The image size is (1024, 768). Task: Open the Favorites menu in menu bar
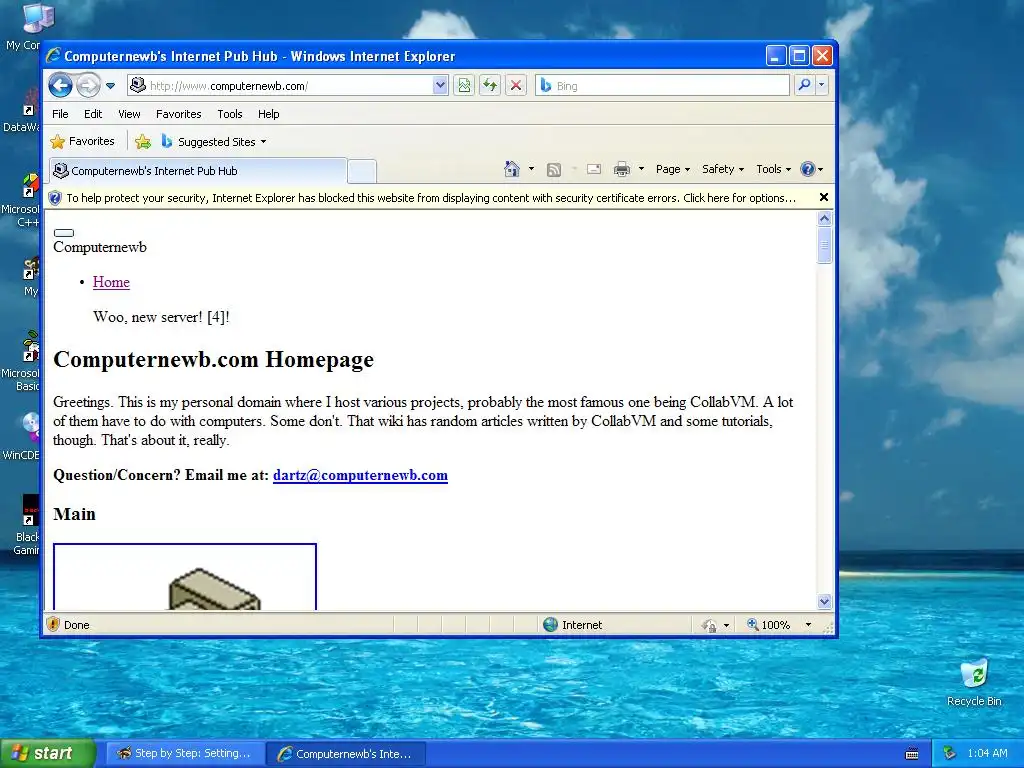(x=178, y=114)
